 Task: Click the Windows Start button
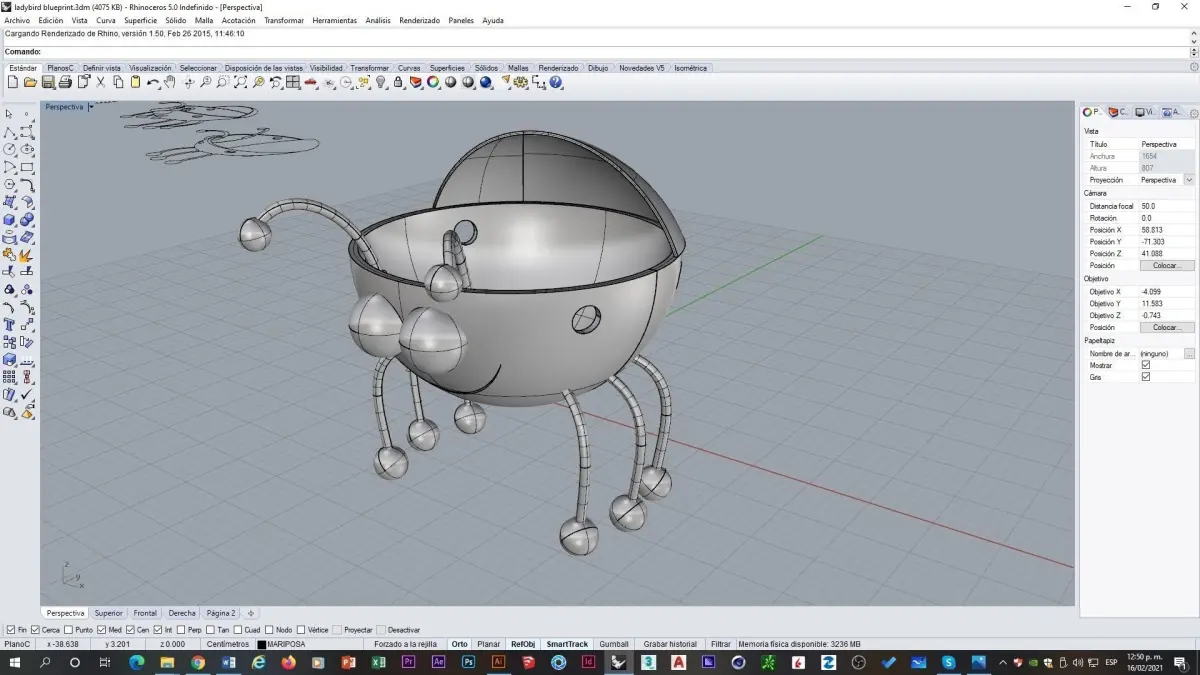[14, 662]
